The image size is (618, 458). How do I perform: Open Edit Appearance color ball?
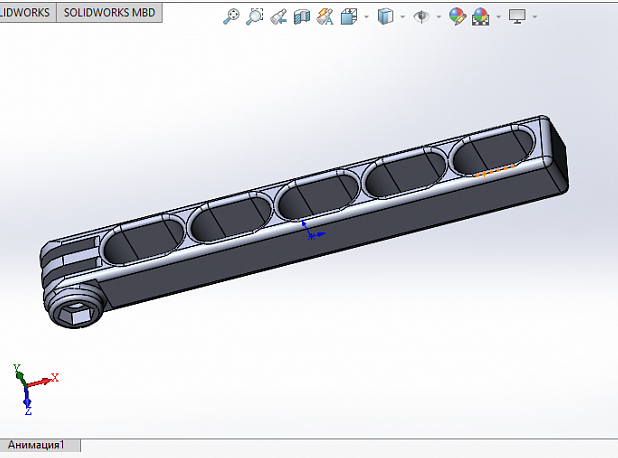[x=457, y=16]
